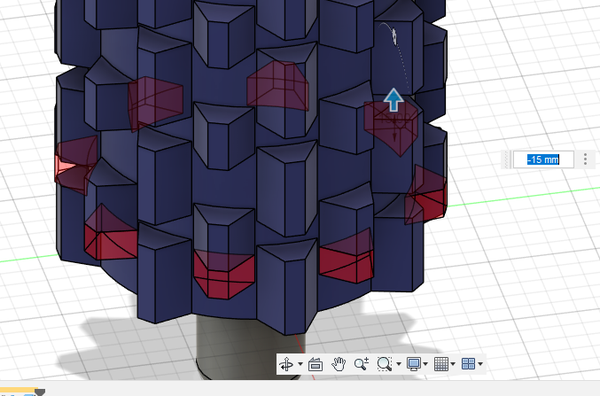Viewport: 600px width, 396px height.
Task: Expand the Display Settings dropdown arrow
Action: 426,364
